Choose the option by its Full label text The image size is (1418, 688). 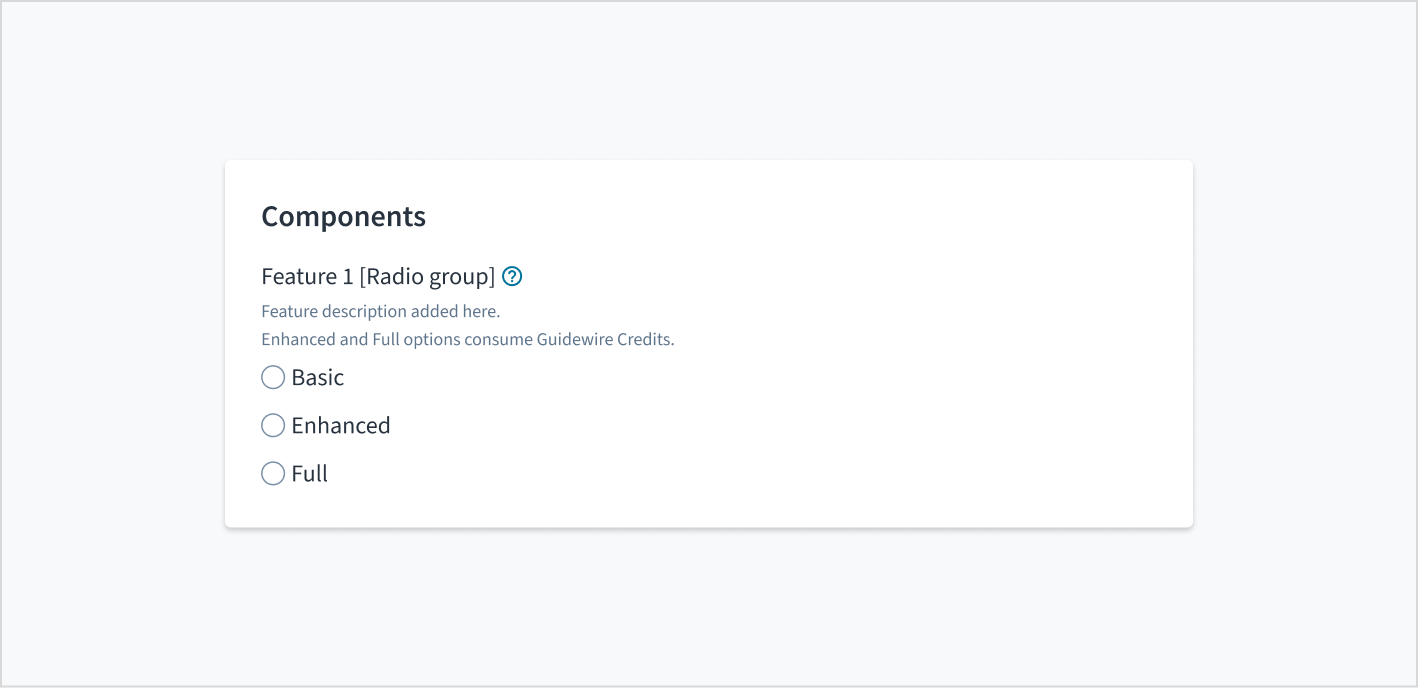(x=310, y=473)
